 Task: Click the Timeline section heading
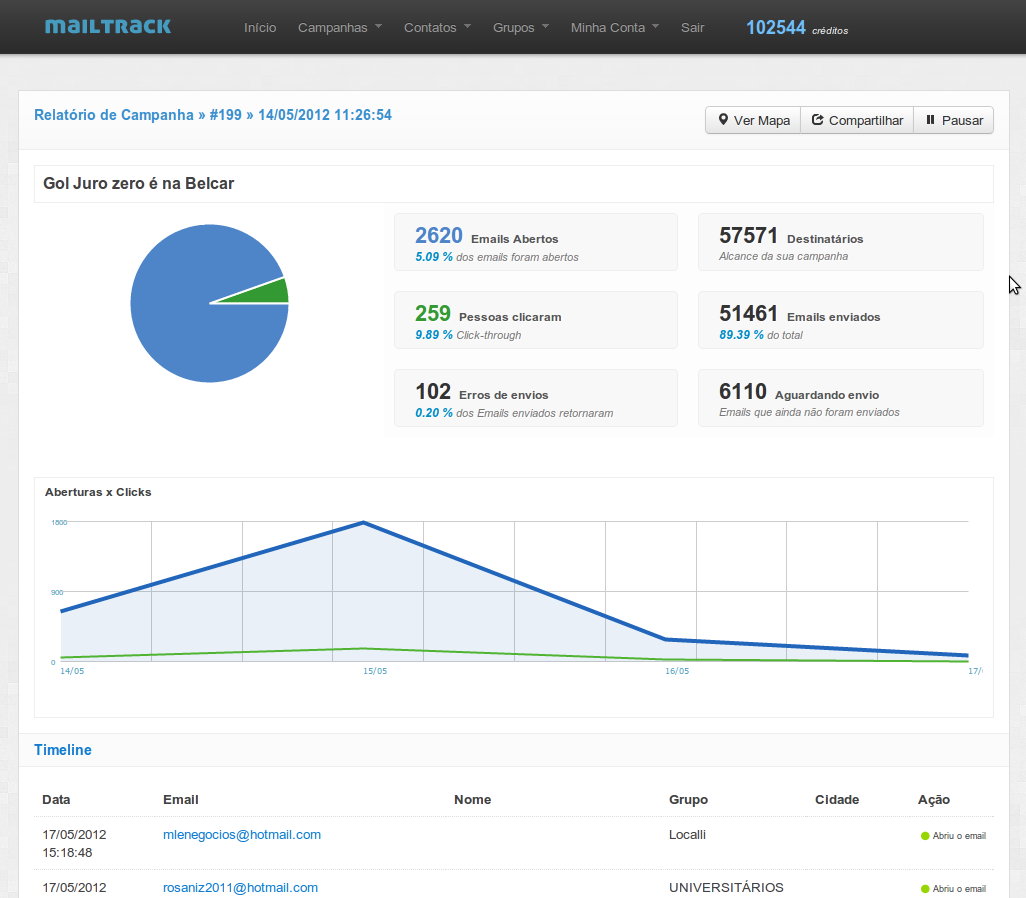tap(63, 749)
